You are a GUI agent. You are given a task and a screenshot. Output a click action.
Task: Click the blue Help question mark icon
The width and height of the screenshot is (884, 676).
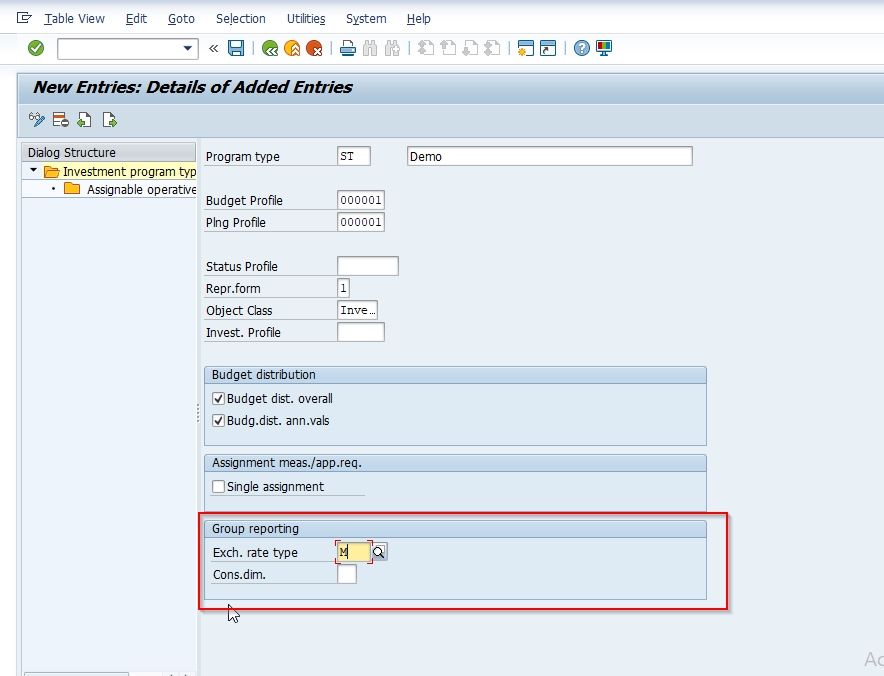pyautogui.click(x=581, y=48)
